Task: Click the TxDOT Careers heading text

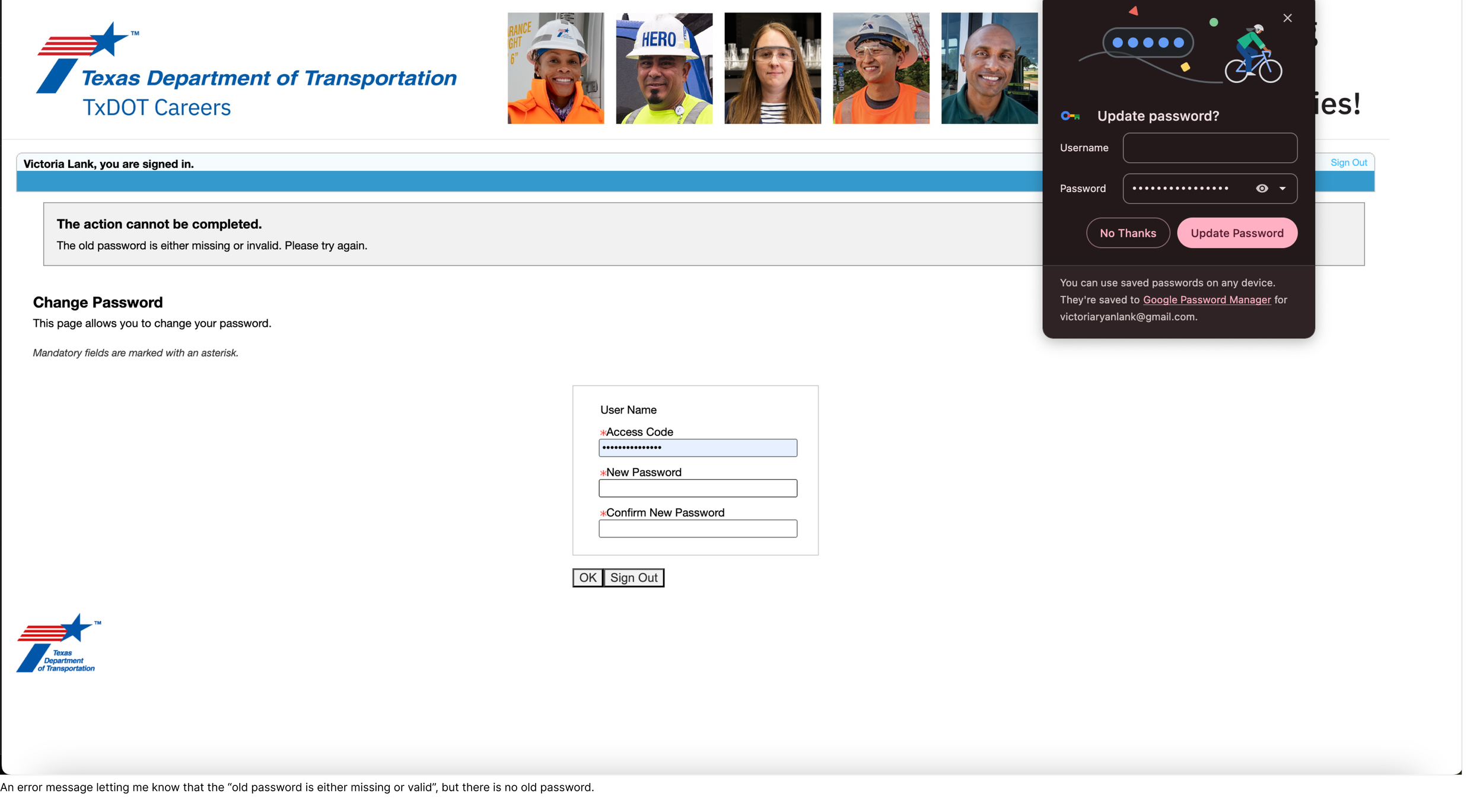Action: coord(157,108)
